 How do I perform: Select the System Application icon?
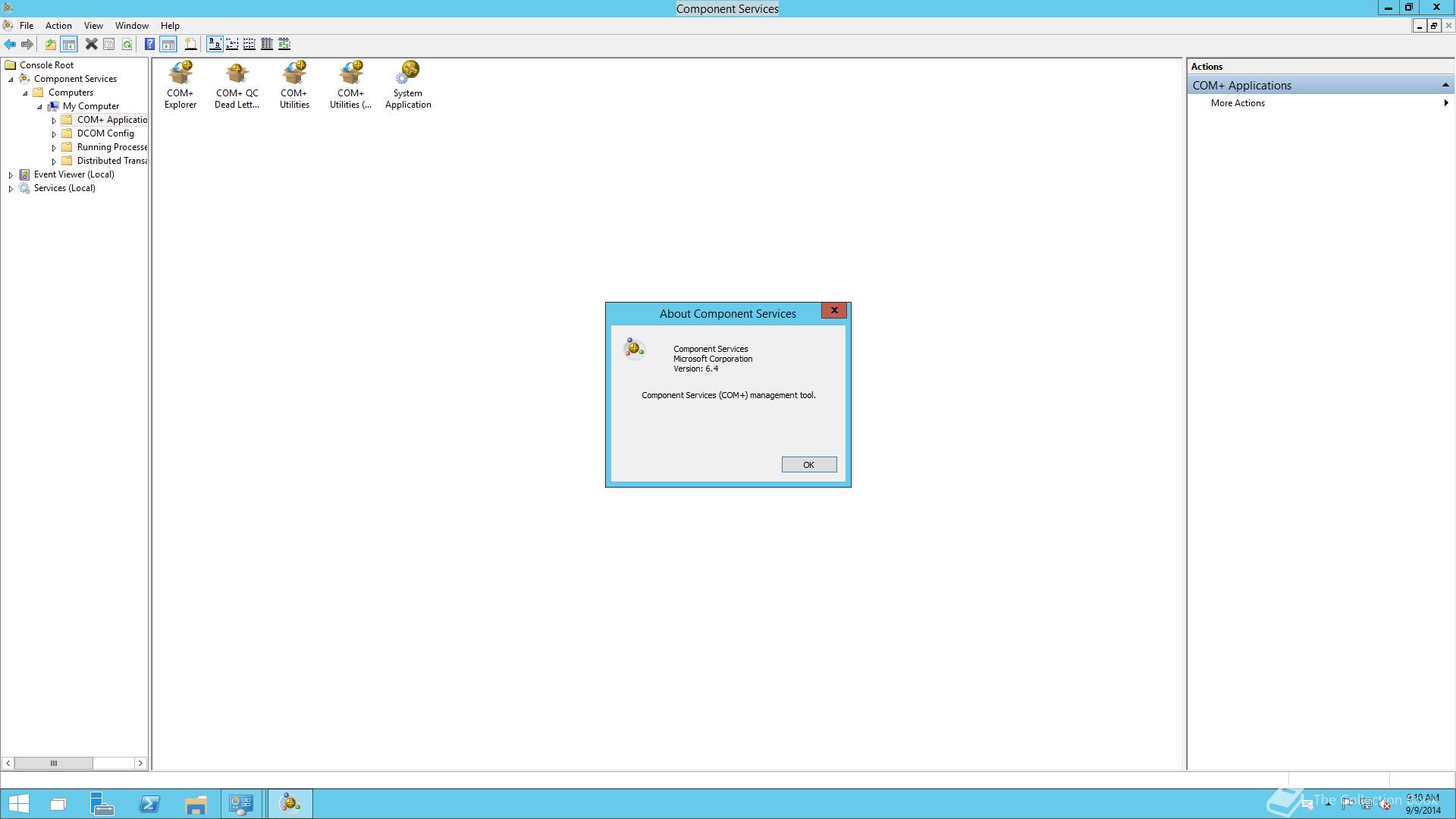point(408,85)
